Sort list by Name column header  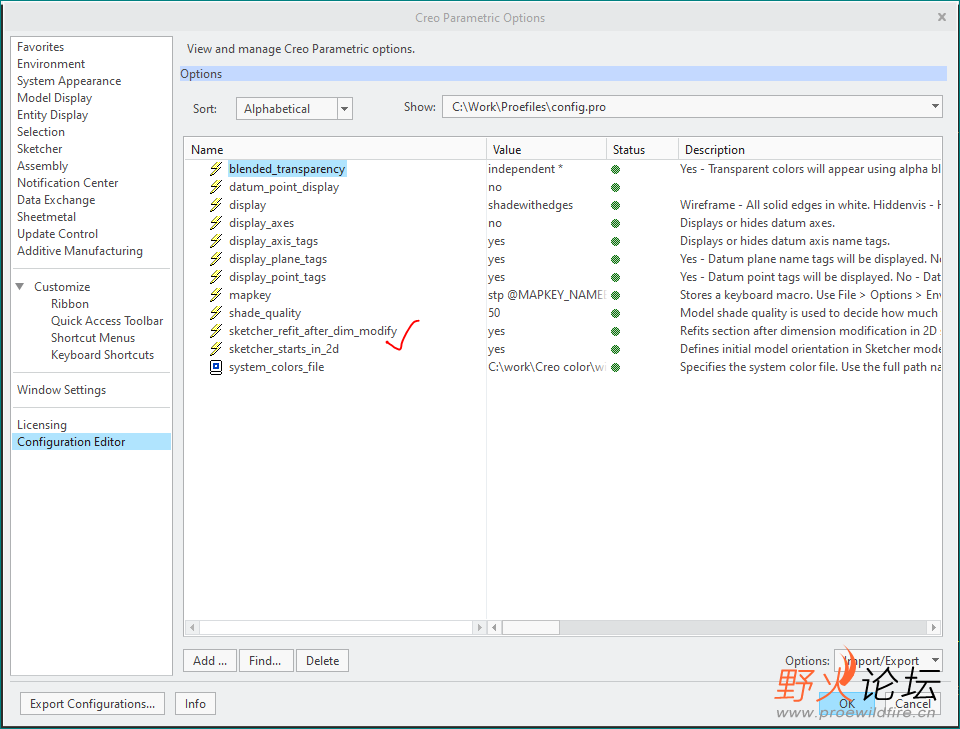point(335,149)
